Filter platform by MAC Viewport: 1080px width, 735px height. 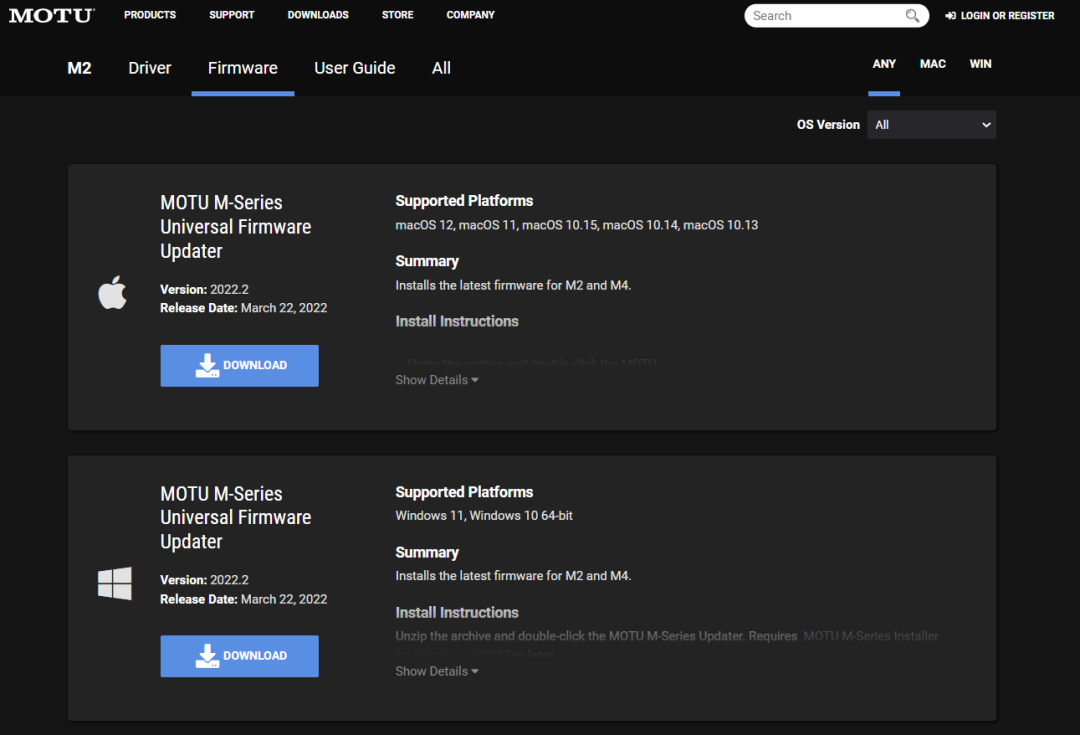[932, 64]
